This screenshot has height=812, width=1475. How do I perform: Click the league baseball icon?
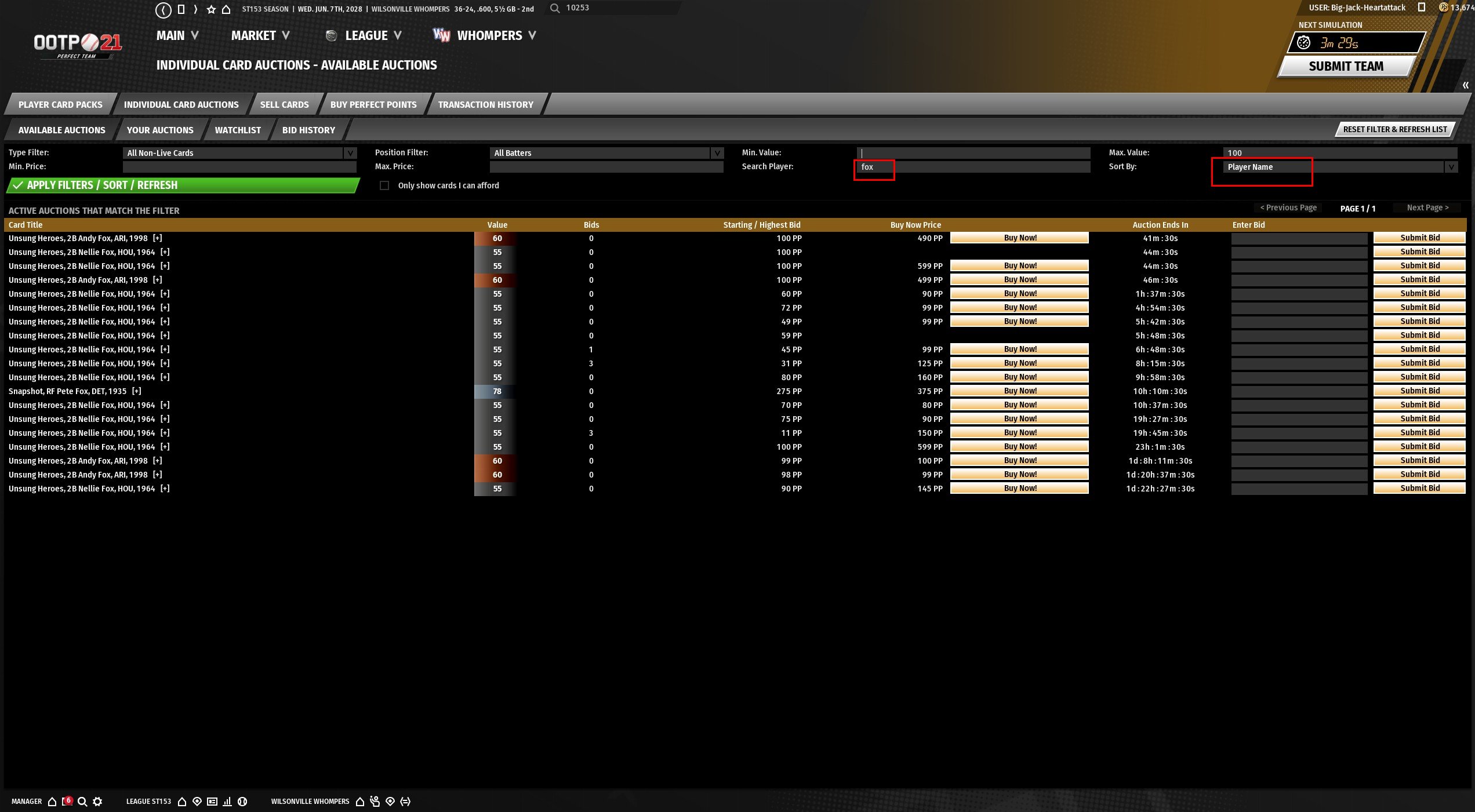[242, 802]
